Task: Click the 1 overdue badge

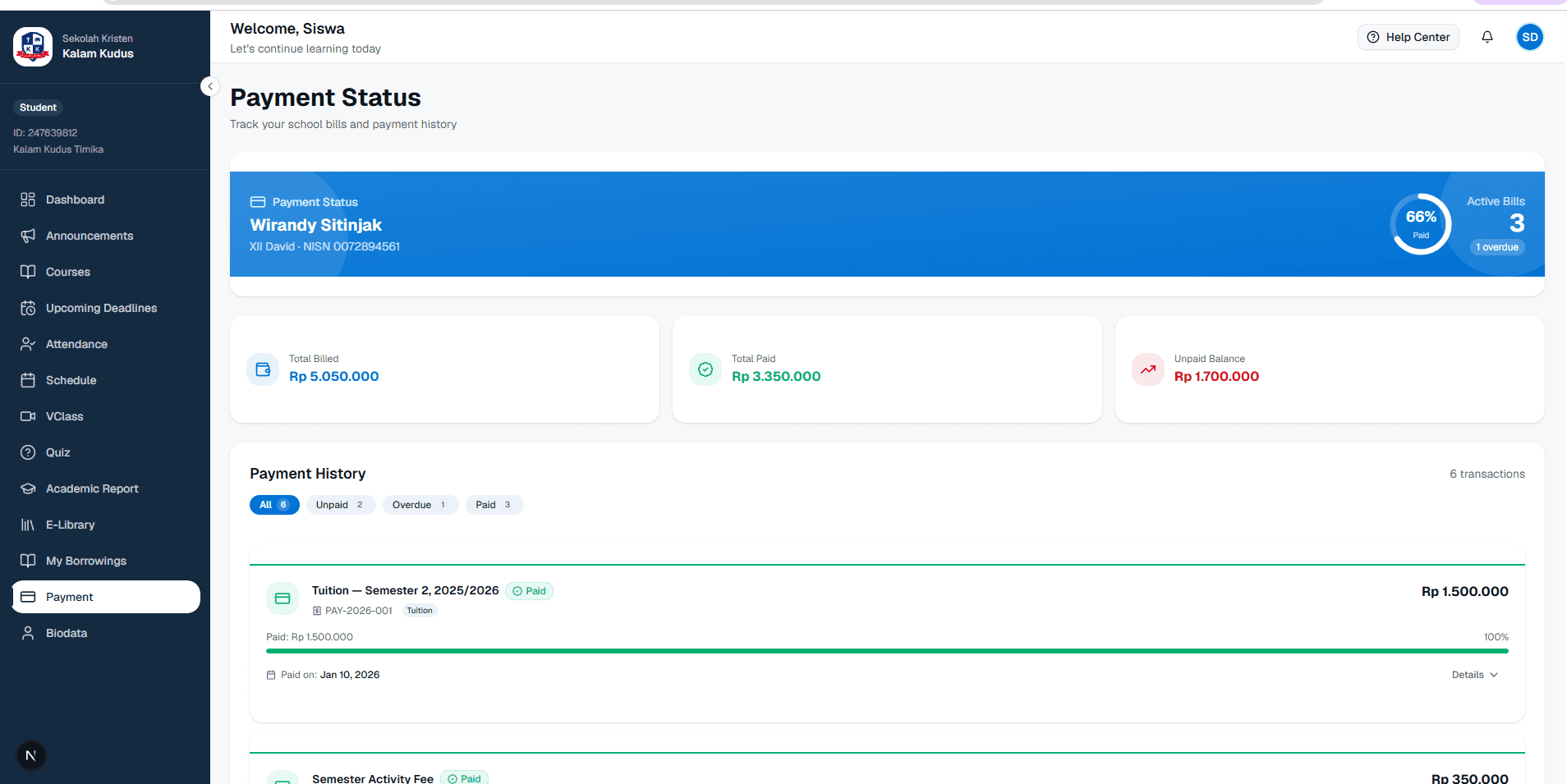Action: [1497, 247]
